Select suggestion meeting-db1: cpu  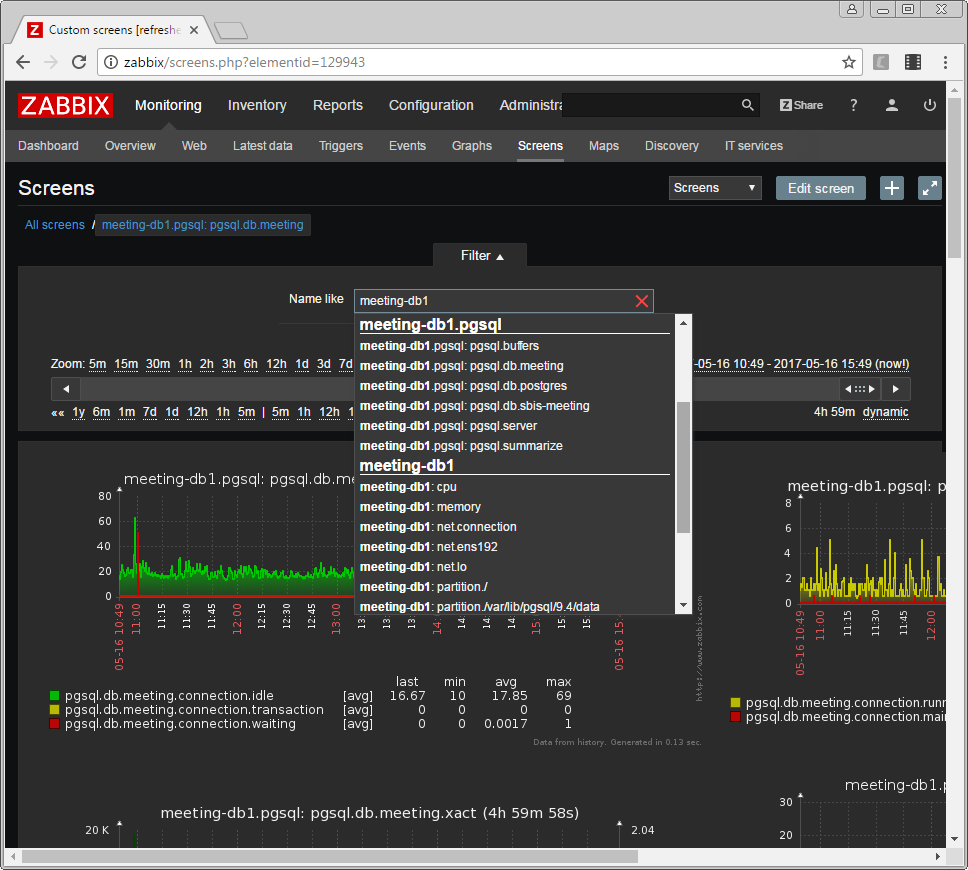pyautogui.click(x=408, y=487)
